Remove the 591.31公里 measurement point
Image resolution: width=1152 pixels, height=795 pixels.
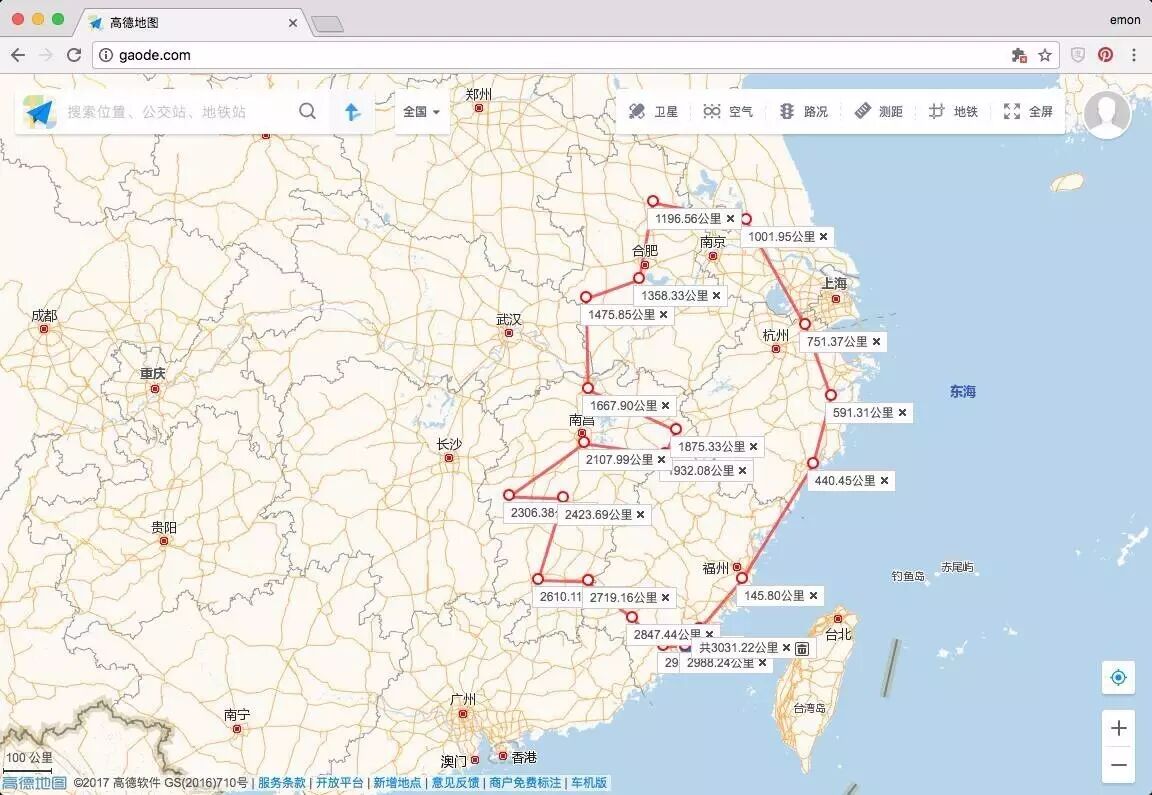(902, 413)
